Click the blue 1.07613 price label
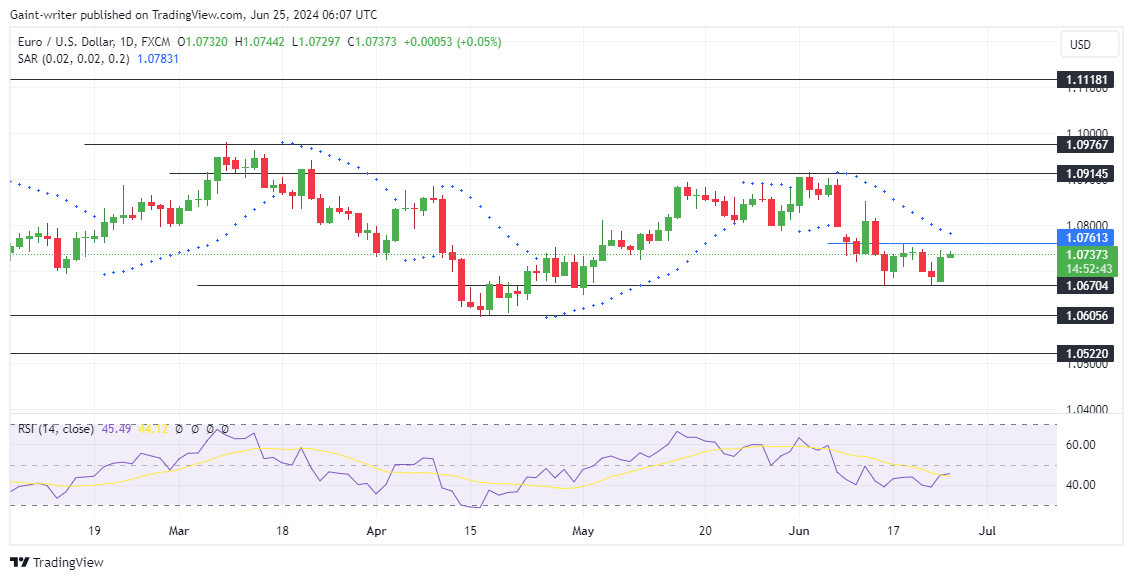The height and width of the screenshot is (580, 1133). [1085, 238]
